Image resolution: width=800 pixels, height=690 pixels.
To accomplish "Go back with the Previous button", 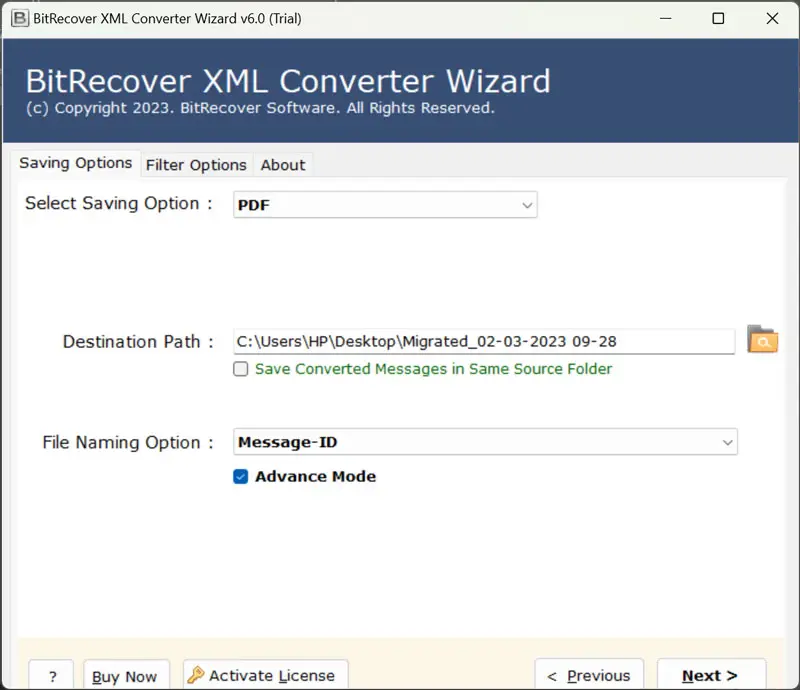I will coord(589,675).
